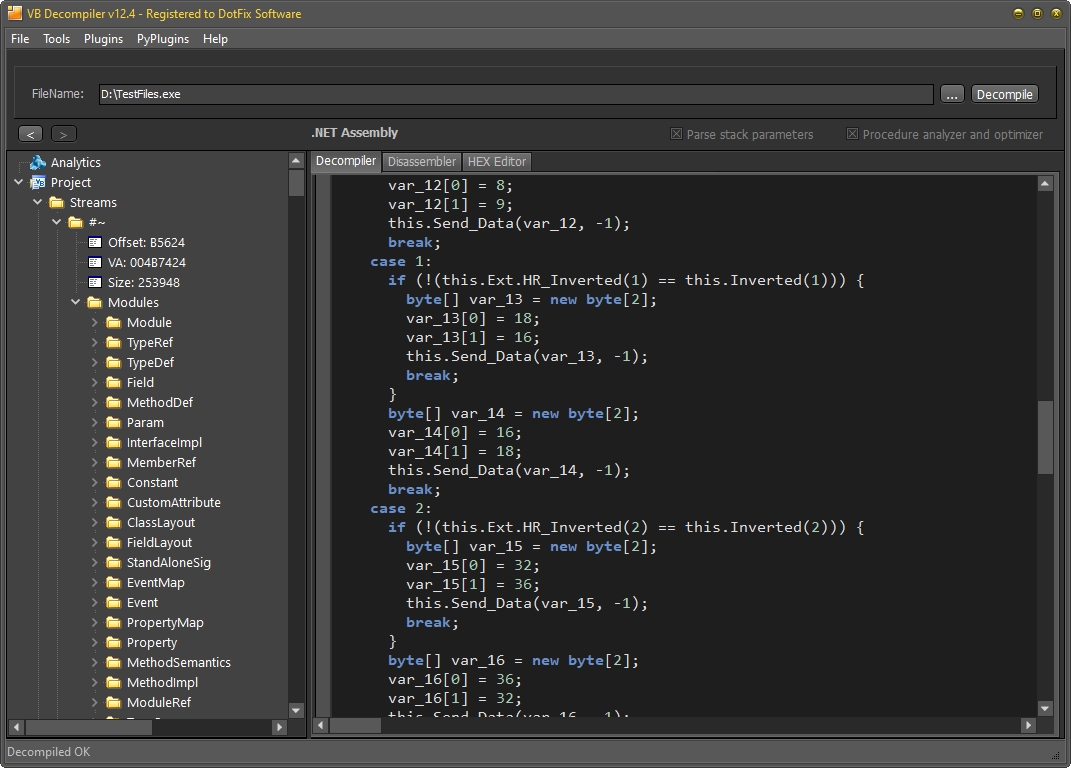Click the Analytics icon in the tree

pyautogui.click(x=38, y=163)
